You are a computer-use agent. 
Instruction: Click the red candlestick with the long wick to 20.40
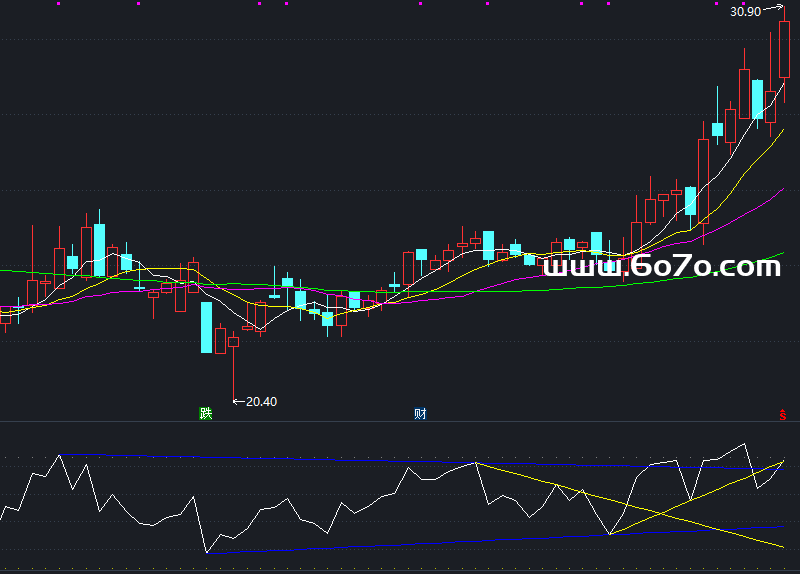click(x=234, y=367)
